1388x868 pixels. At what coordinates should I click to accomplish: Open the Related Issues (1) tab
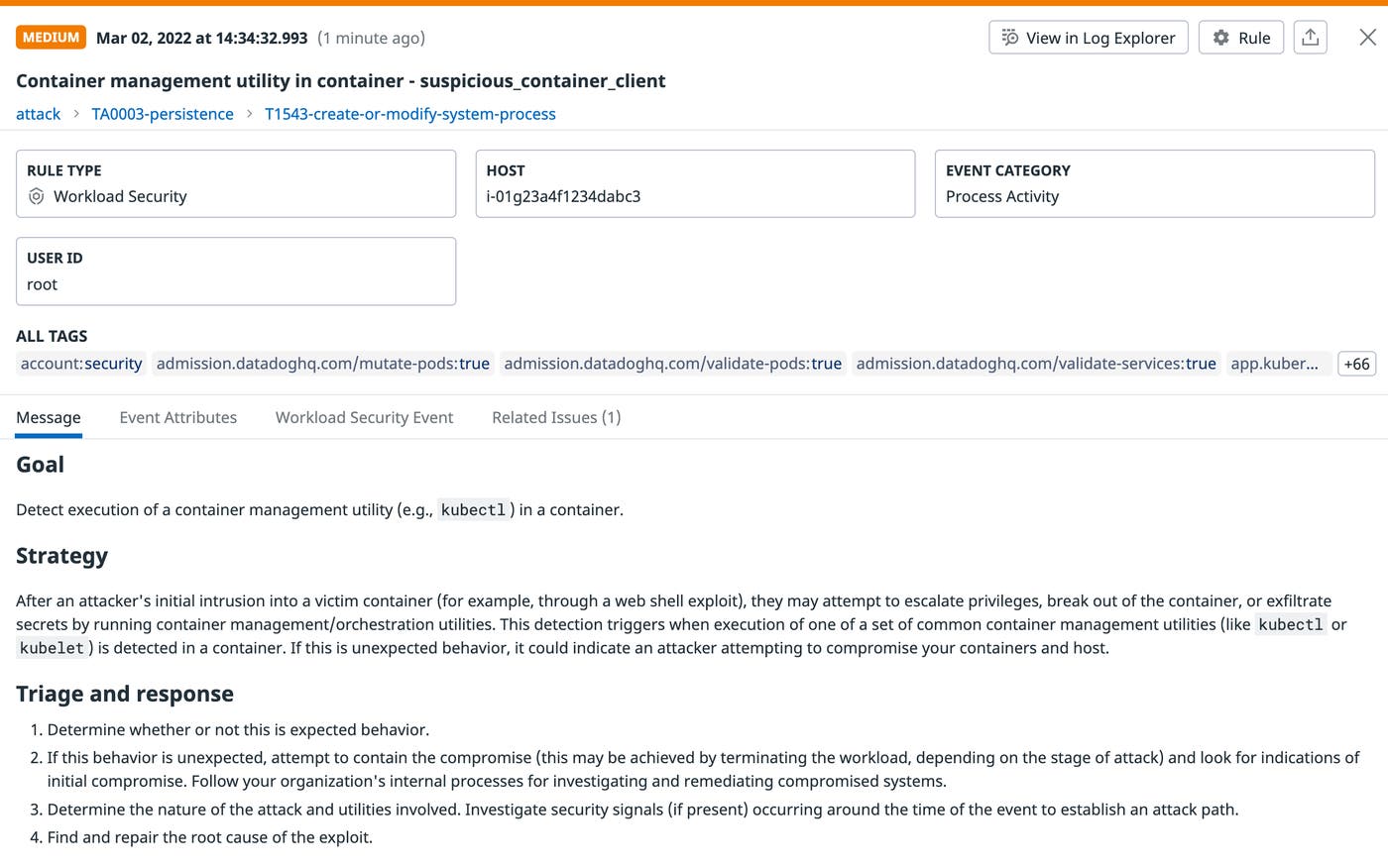click(x=556, y=417)
